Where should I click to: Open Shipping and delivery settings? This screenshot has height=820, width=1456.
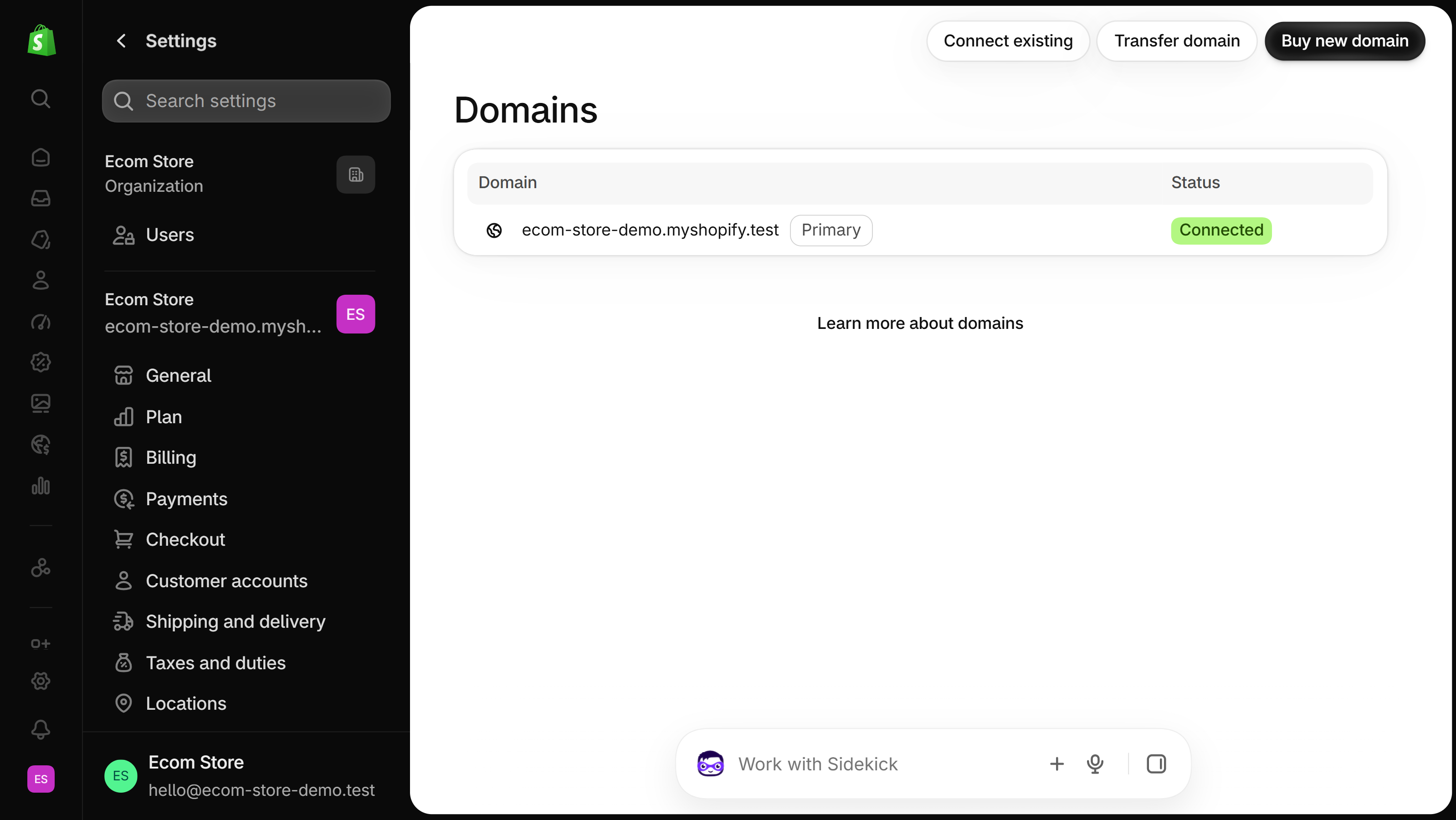pos(240,622)
